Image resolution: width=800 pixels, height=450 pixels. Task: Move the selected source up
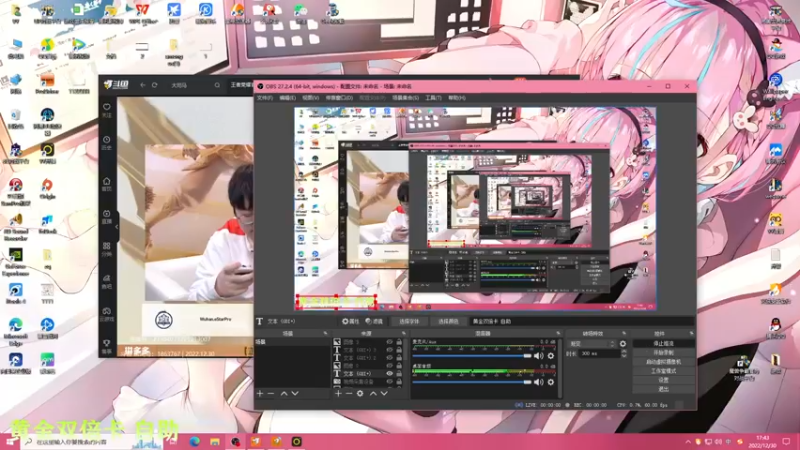[373, 393]
